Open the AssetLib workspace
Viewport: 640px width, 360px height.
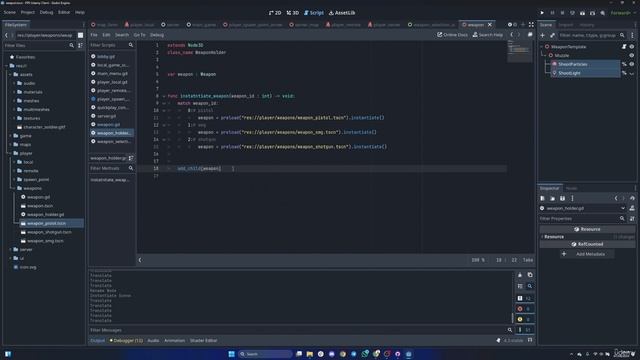[342, 13]
